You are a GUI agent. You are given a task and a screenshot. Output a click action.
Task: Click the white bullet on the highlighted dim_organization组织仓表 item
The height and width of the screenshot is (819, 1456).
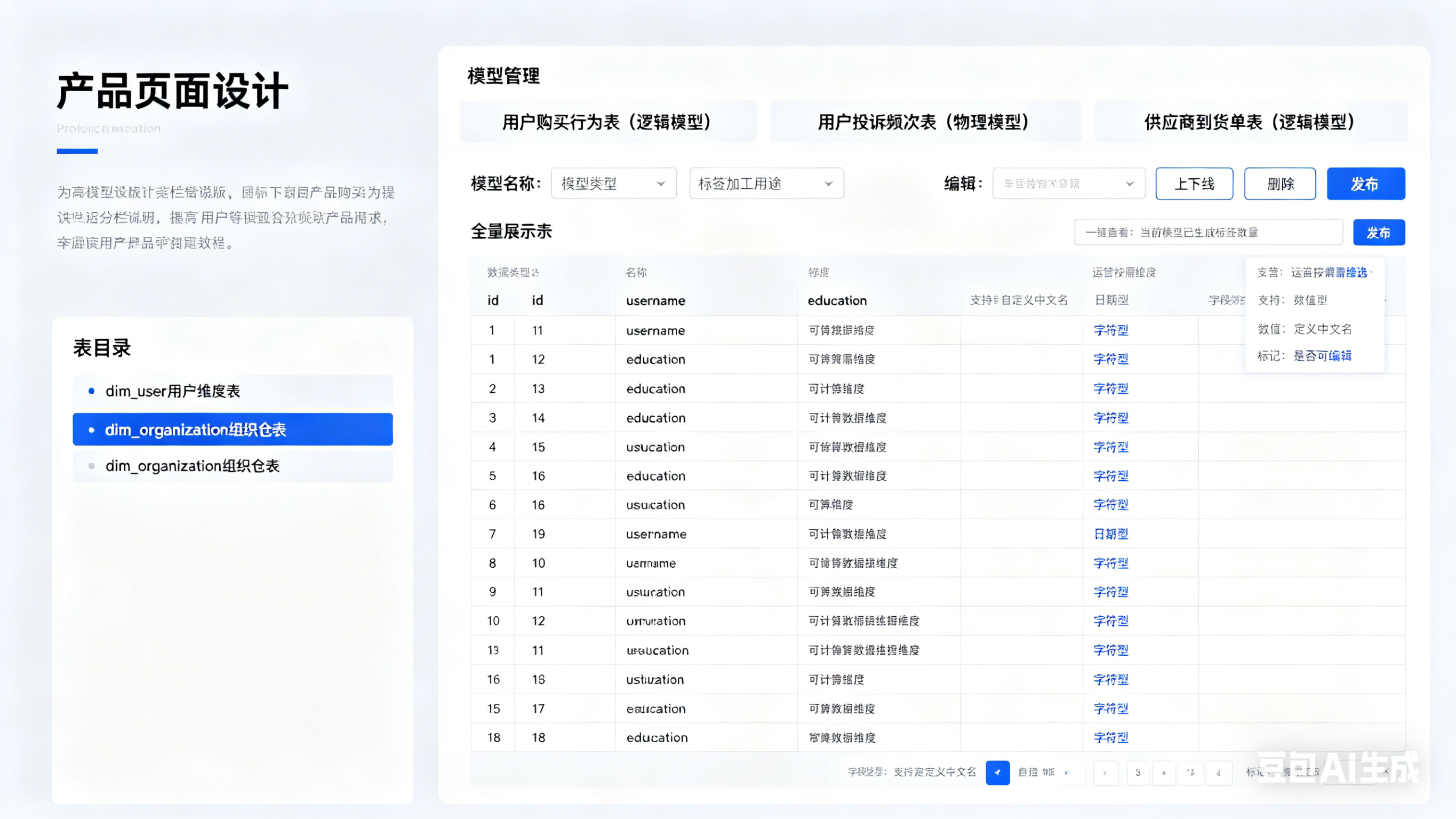(92, 430)
